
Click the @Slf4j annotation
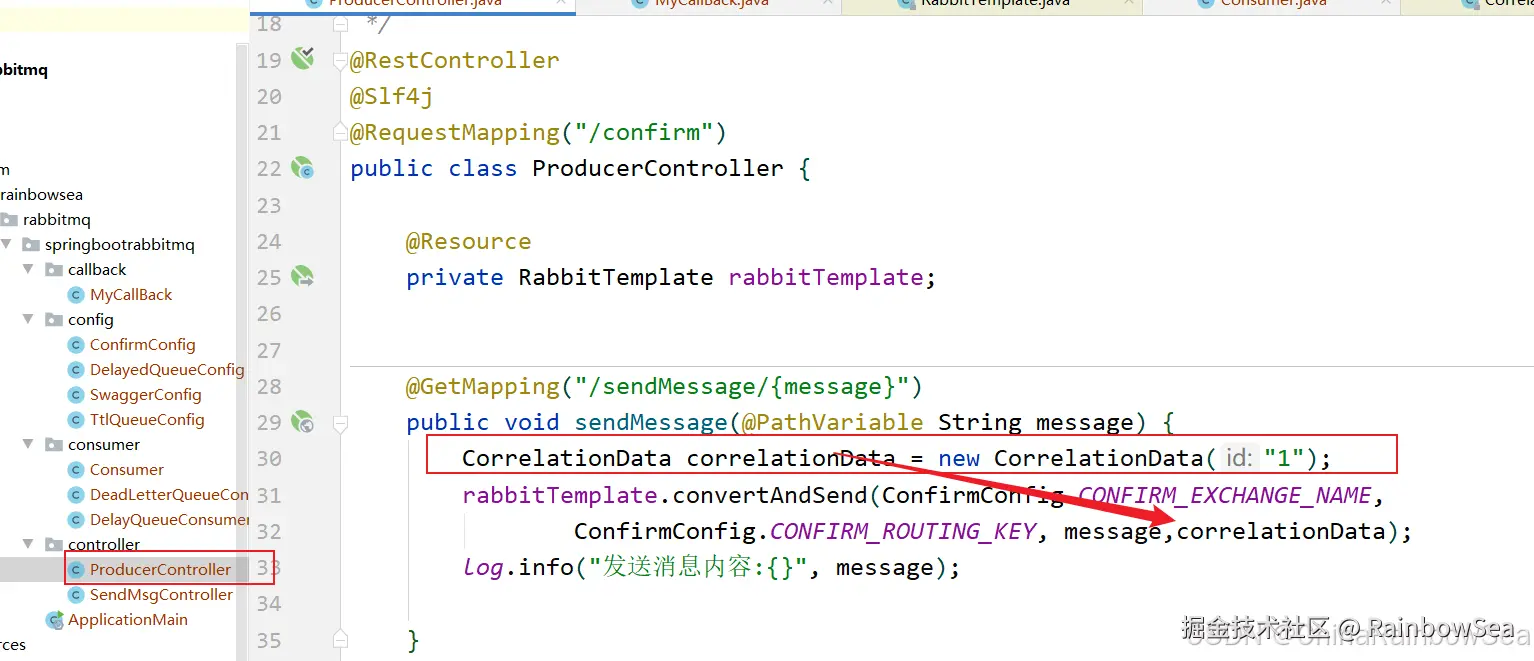coord(391,96)
